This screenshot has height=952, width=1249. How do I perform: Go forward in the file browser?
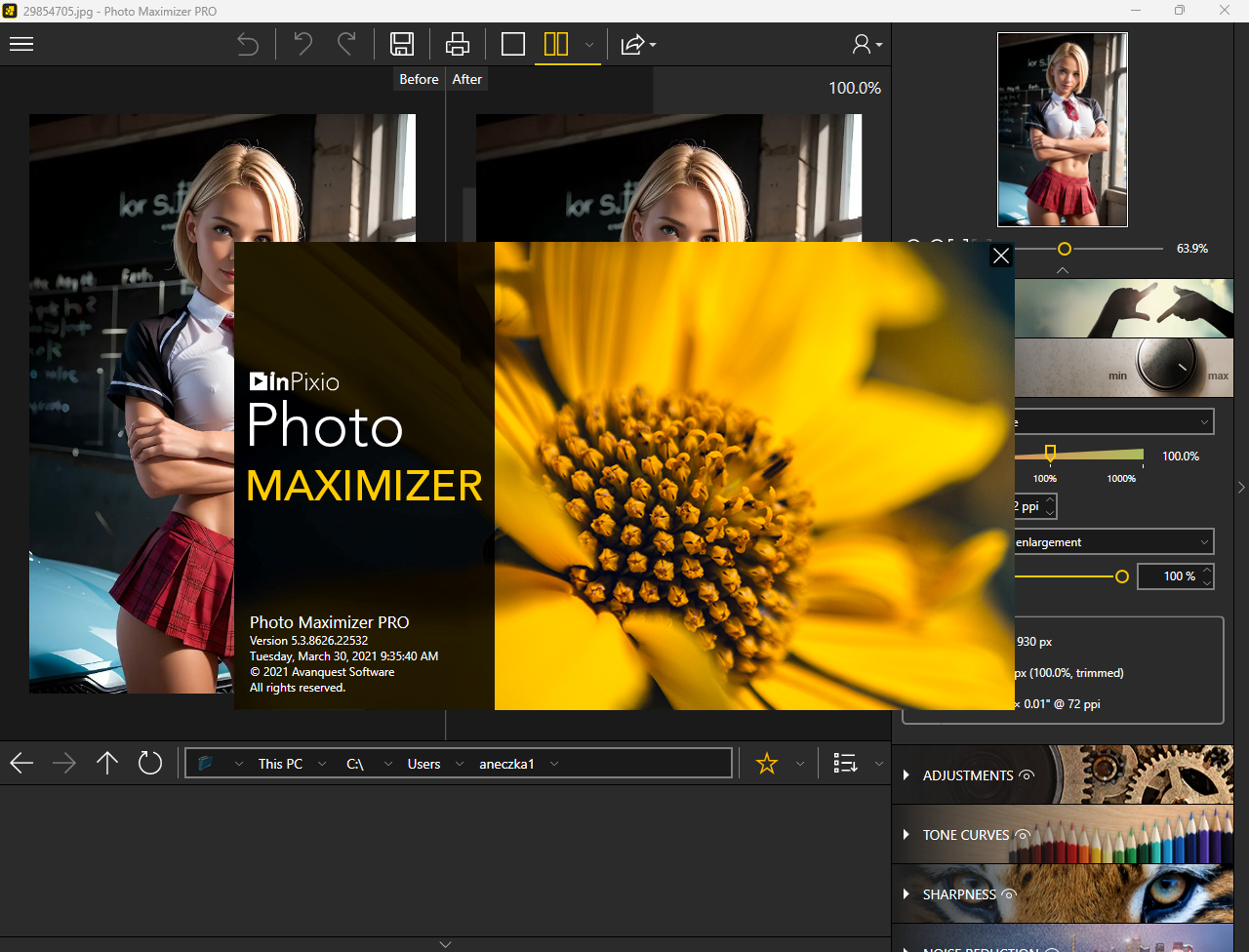pyautogui.click(x=64, y=763)
